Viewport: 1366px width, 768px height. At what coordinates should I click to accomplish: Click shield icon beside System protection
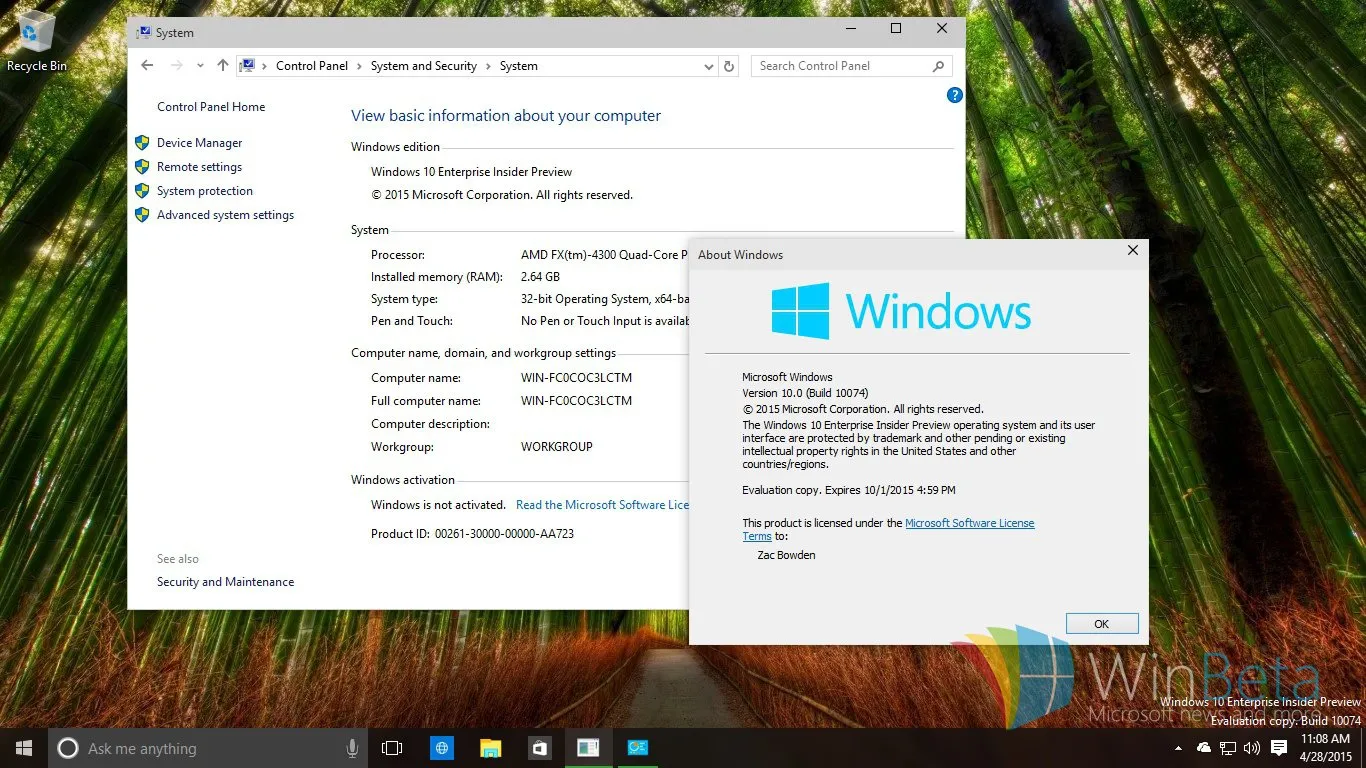point(142,191)
